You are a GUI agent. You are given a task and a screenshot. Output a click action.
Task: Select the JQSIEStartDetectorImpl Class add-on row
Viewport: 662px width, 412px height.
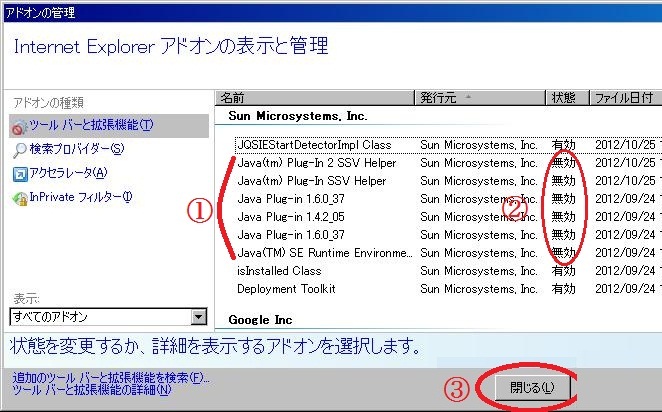(314, 145)
